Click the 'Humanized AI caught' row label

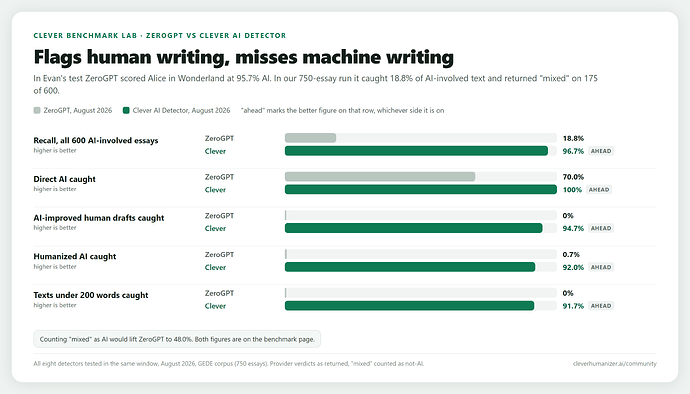[75, 257]
